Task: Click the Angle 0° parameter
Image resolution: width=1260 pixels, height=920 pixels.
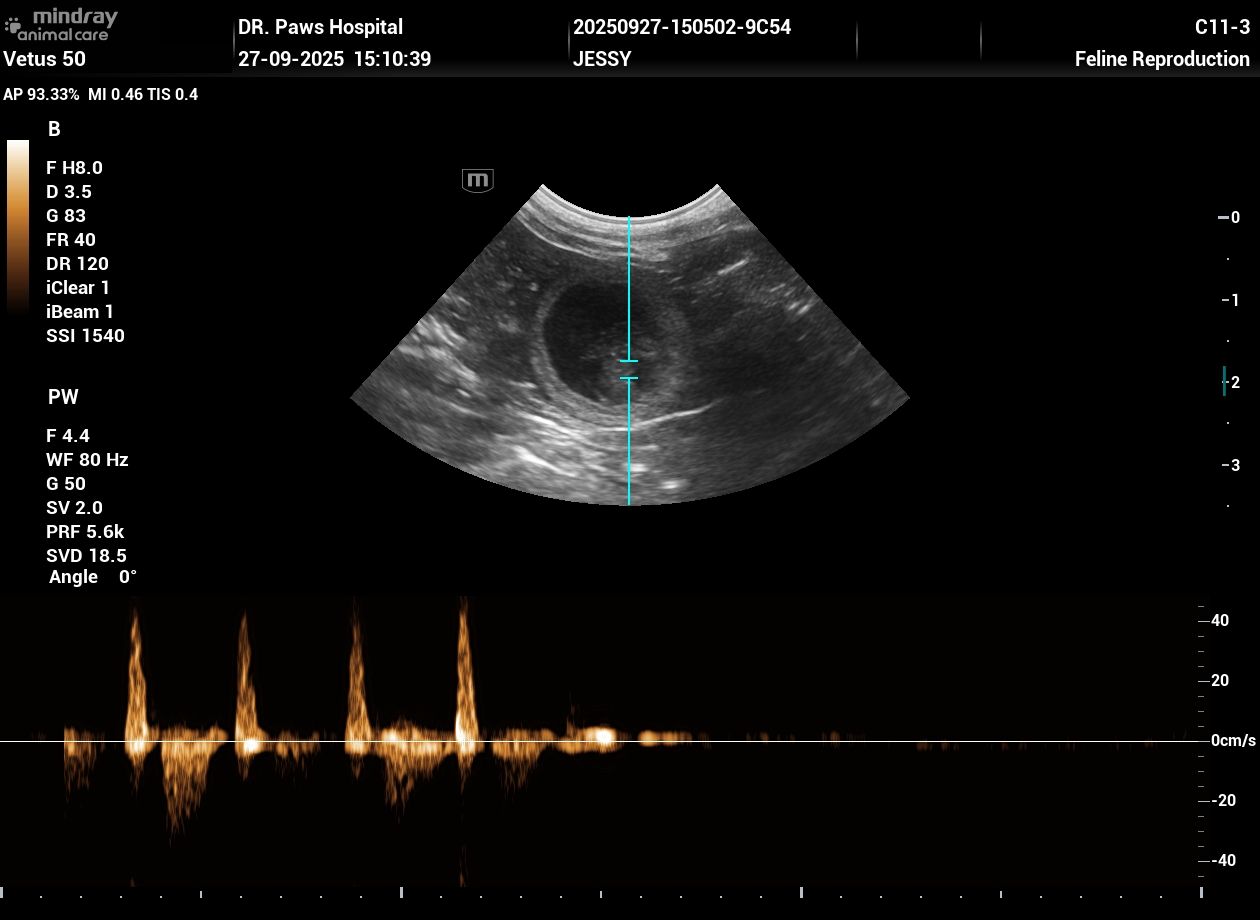Action: point(92,577)
